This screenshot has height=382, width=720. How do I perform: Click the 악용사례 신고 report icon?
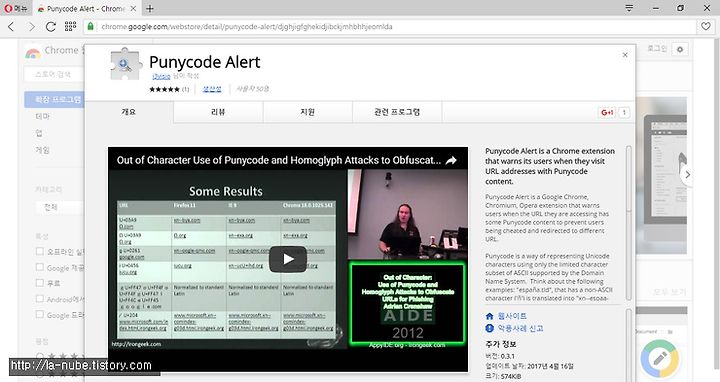click(489, 328)
